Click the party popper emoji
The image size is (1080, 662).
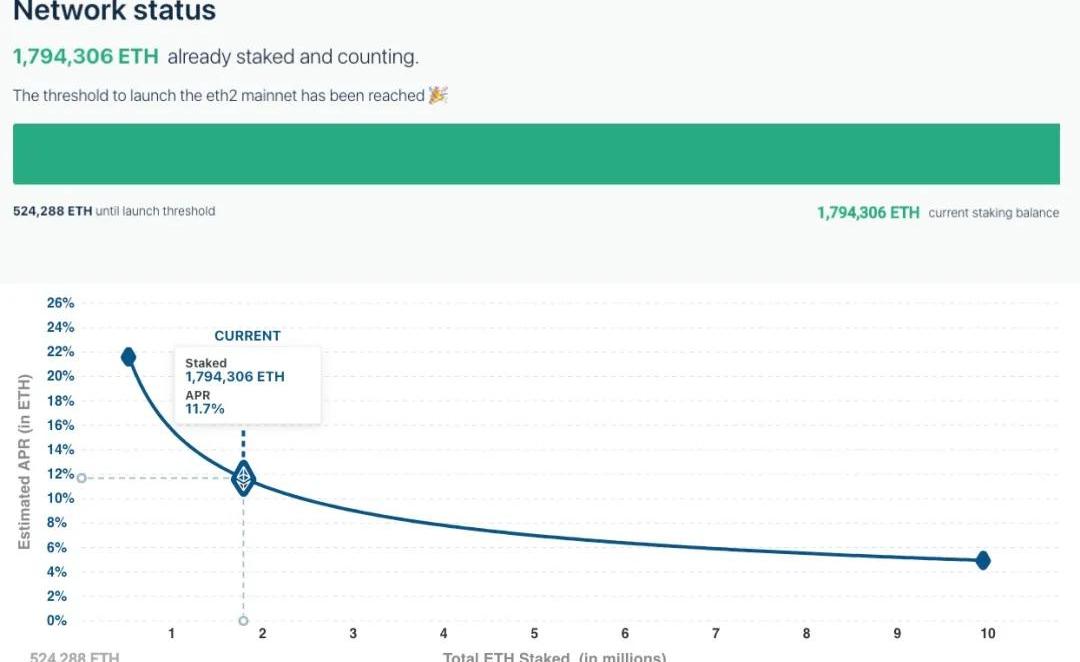point(438,95)
